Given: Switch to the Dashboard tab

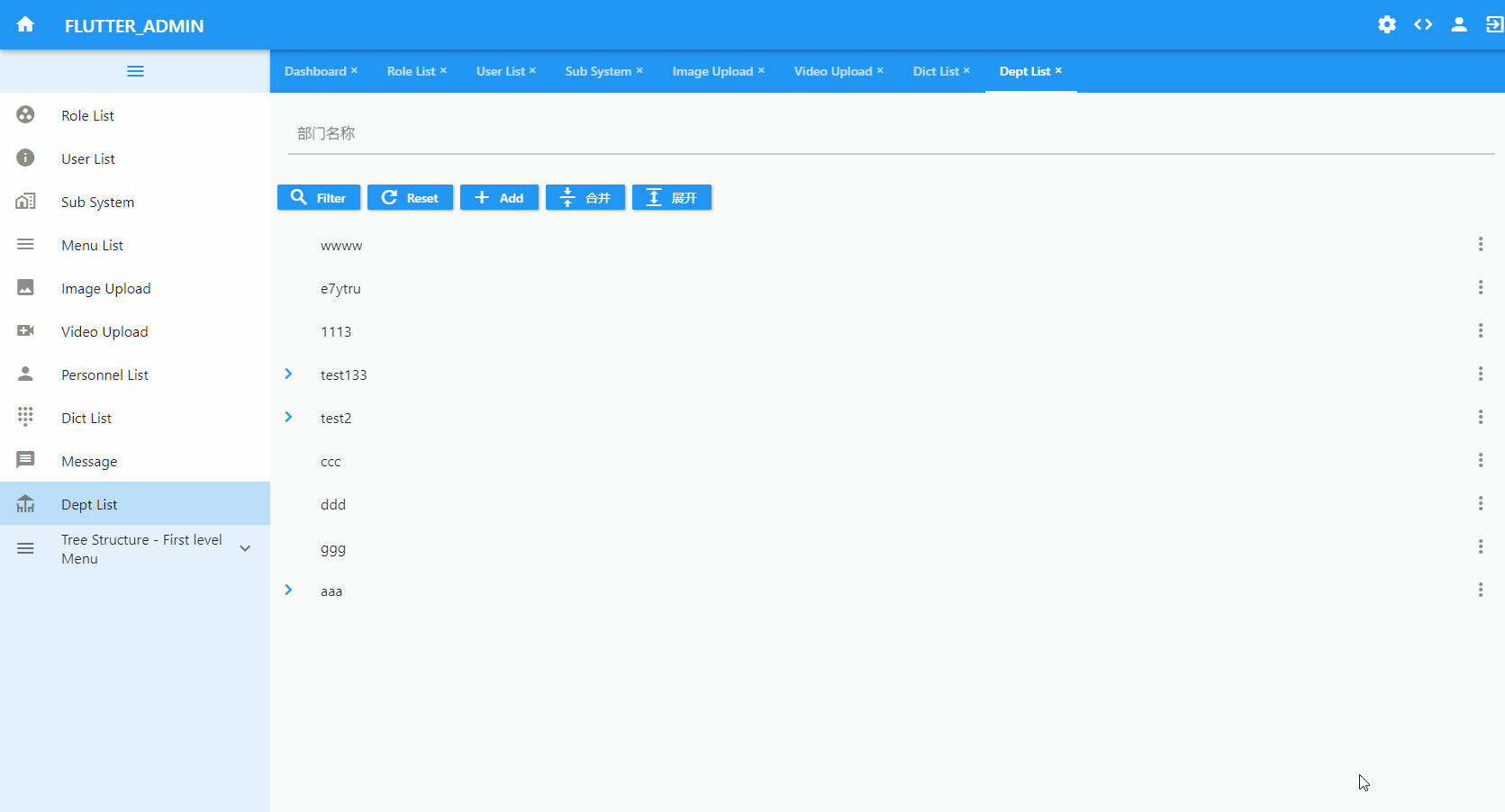Looking at the screenshot, I should pos(315,71).
